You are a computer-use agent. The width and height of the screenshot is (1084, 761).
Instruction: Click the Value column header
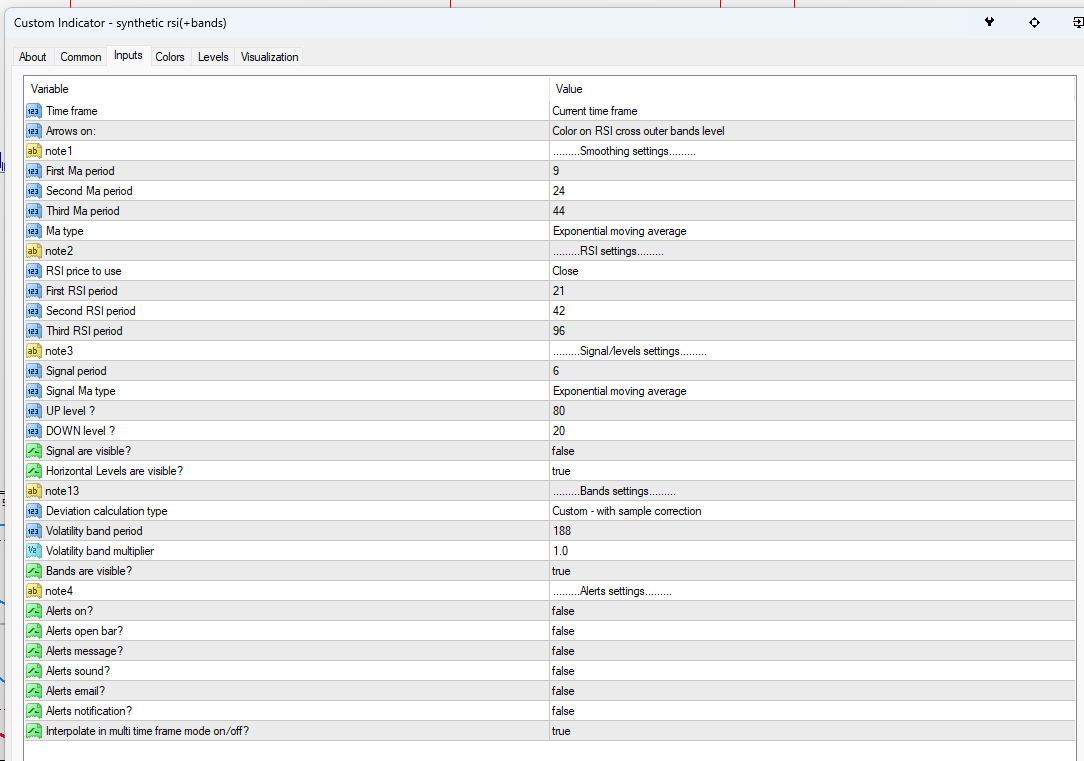click(x=569, y=89)
